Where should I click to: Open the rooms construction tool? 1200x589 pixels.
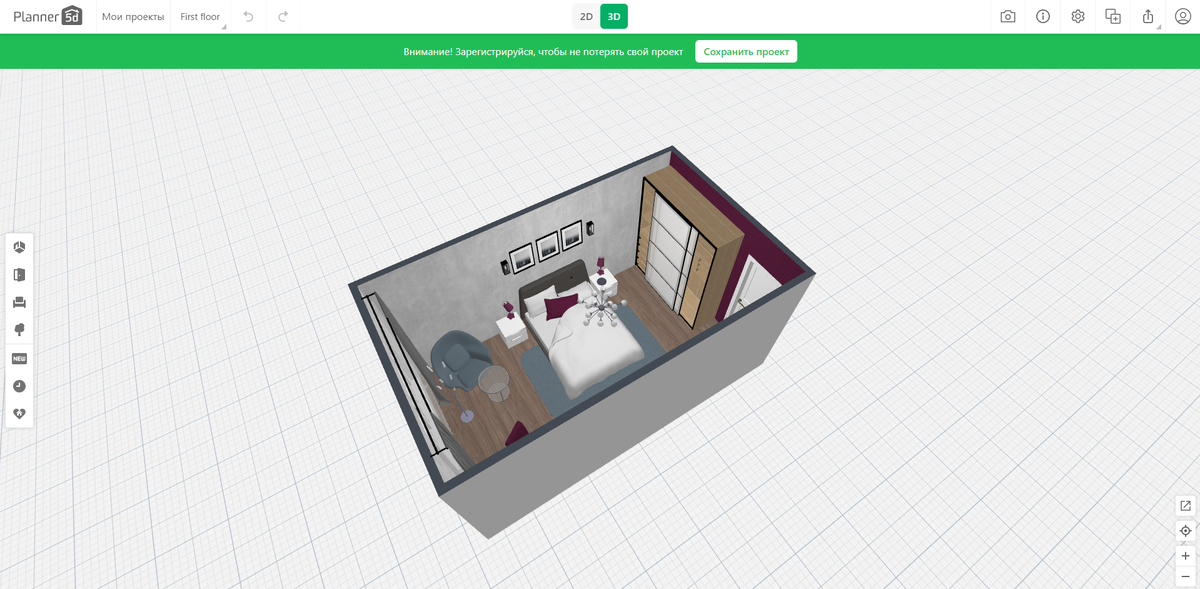19,247
